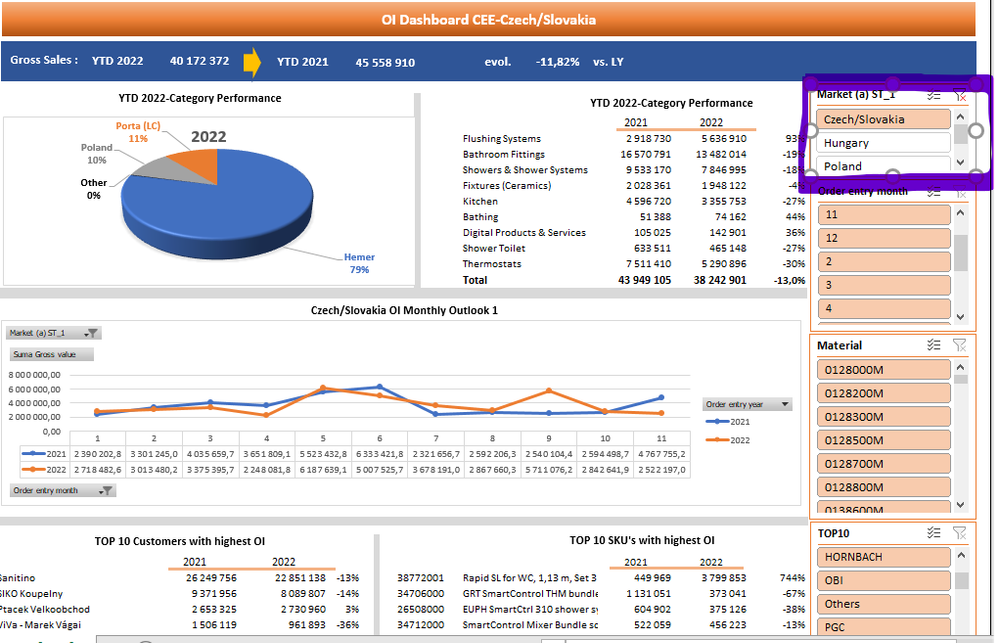999x643 pixels.
Task: Click Suma Gross value field button
Action: (x=52, y=354)
